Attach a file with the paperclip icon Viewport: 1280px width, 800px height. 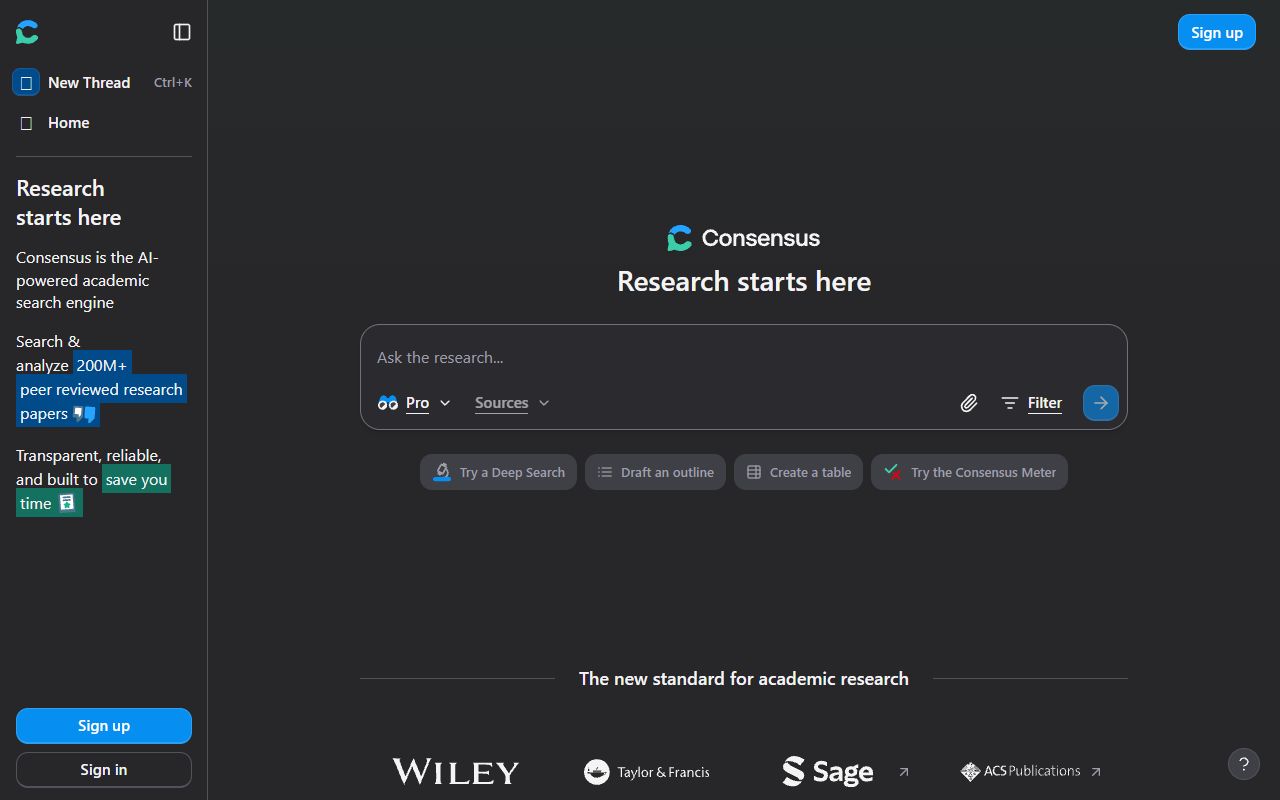pos(968,402)
